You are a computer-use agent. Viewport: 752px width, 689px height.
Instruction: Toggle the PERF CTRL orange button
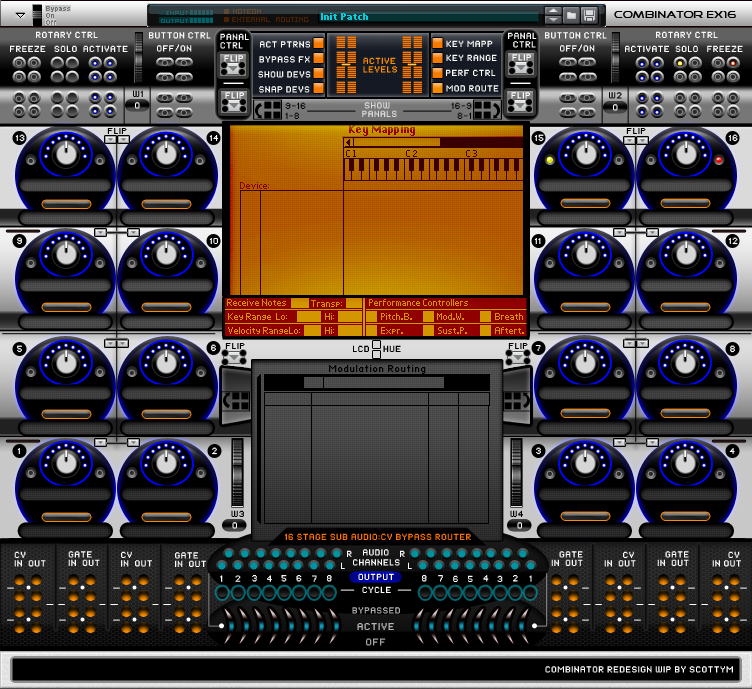click(437, 73)
